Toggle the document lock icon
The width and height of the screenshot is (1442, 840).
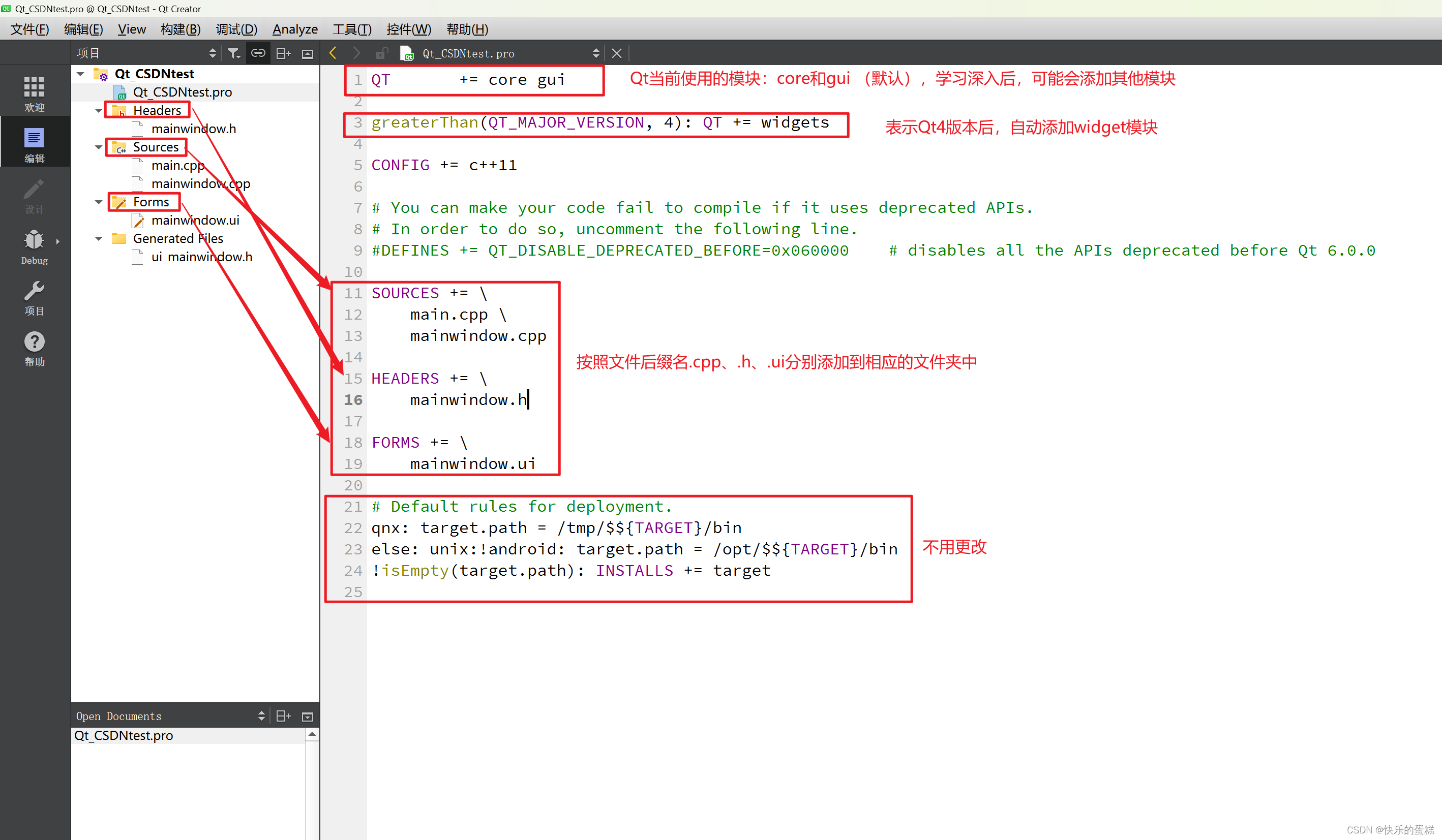(382, 53)
